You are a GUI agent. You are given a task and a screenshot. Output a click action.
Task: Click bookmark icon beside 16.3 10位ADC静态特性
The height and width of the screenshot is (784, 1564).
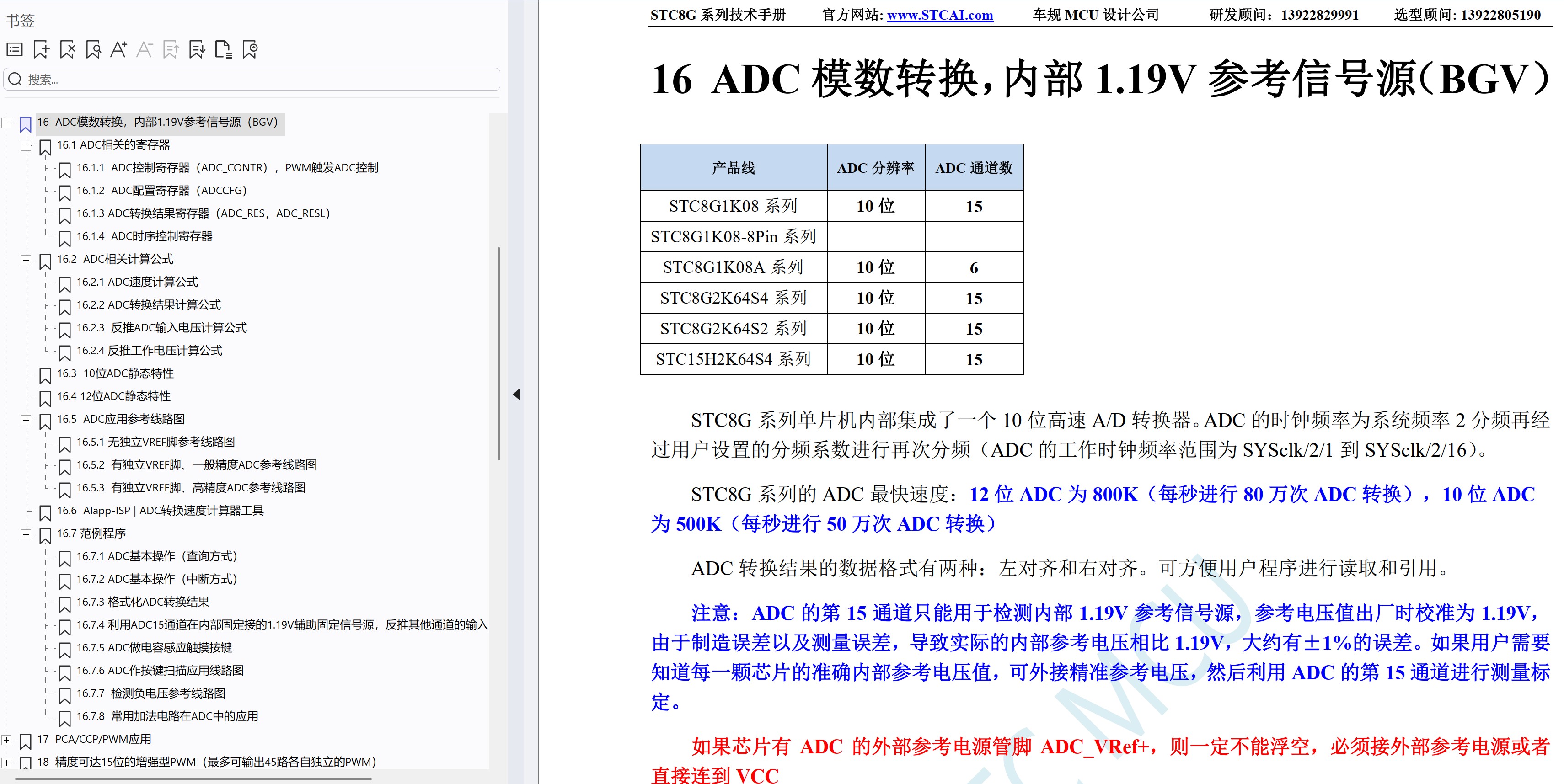[45, 376]
